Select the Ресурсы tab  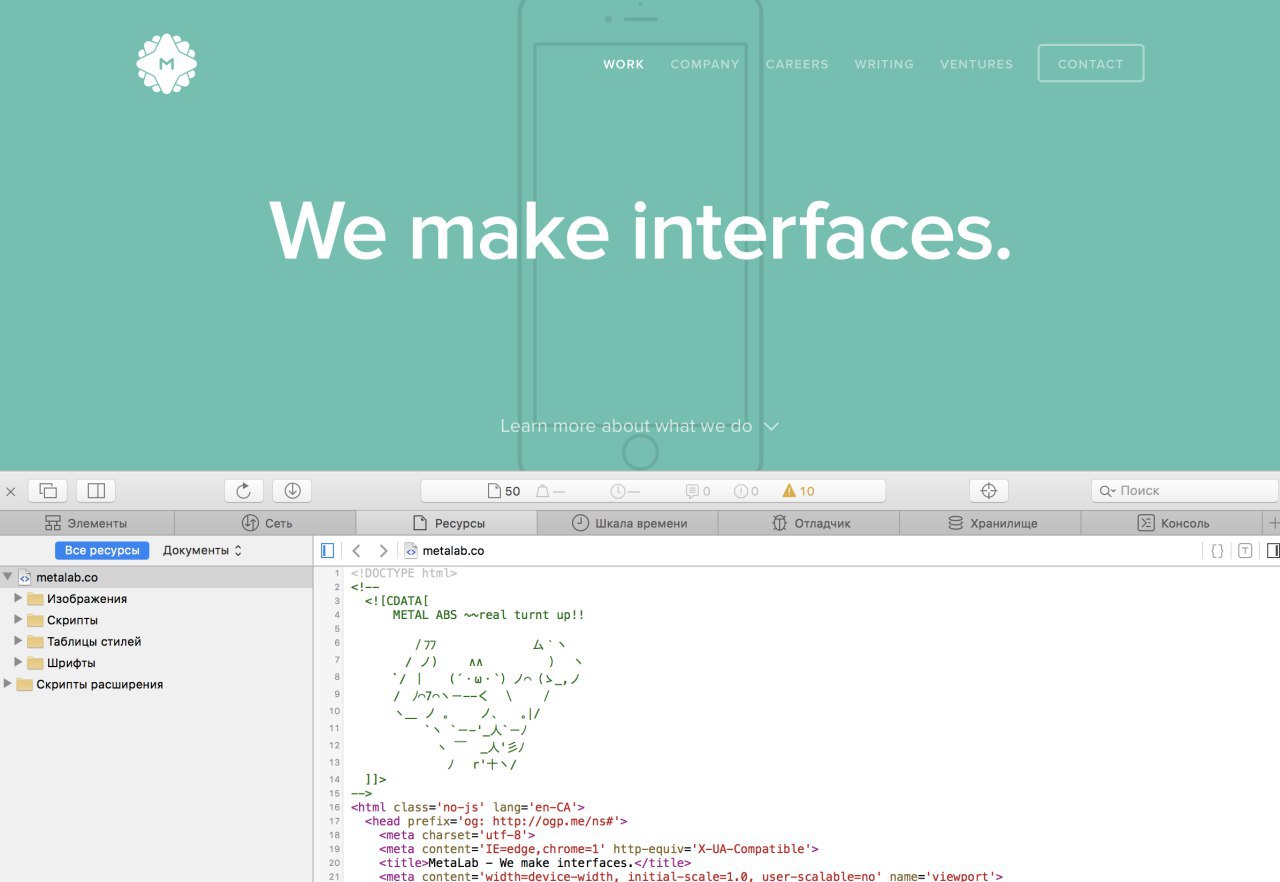pyautogui.click(x=447, y=523)
